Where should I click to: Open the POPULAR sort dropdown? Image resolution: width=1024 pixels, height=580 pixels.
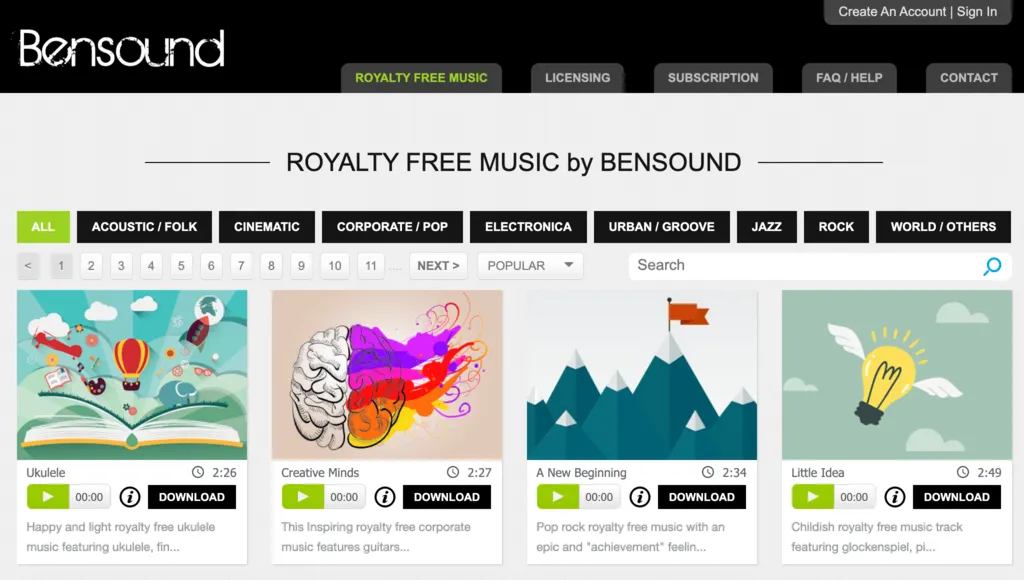tap(530, 266)
